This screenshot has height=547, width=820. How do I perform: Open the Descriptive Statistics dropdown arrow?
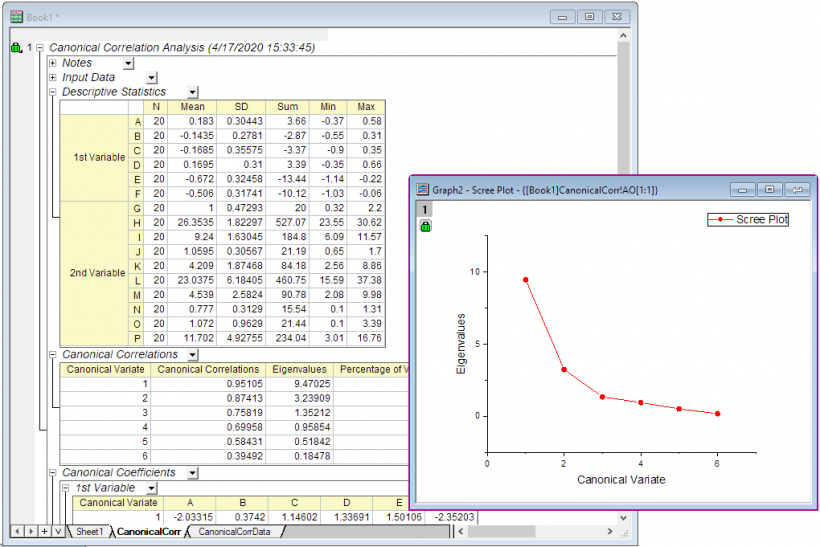tap(192, 93)
